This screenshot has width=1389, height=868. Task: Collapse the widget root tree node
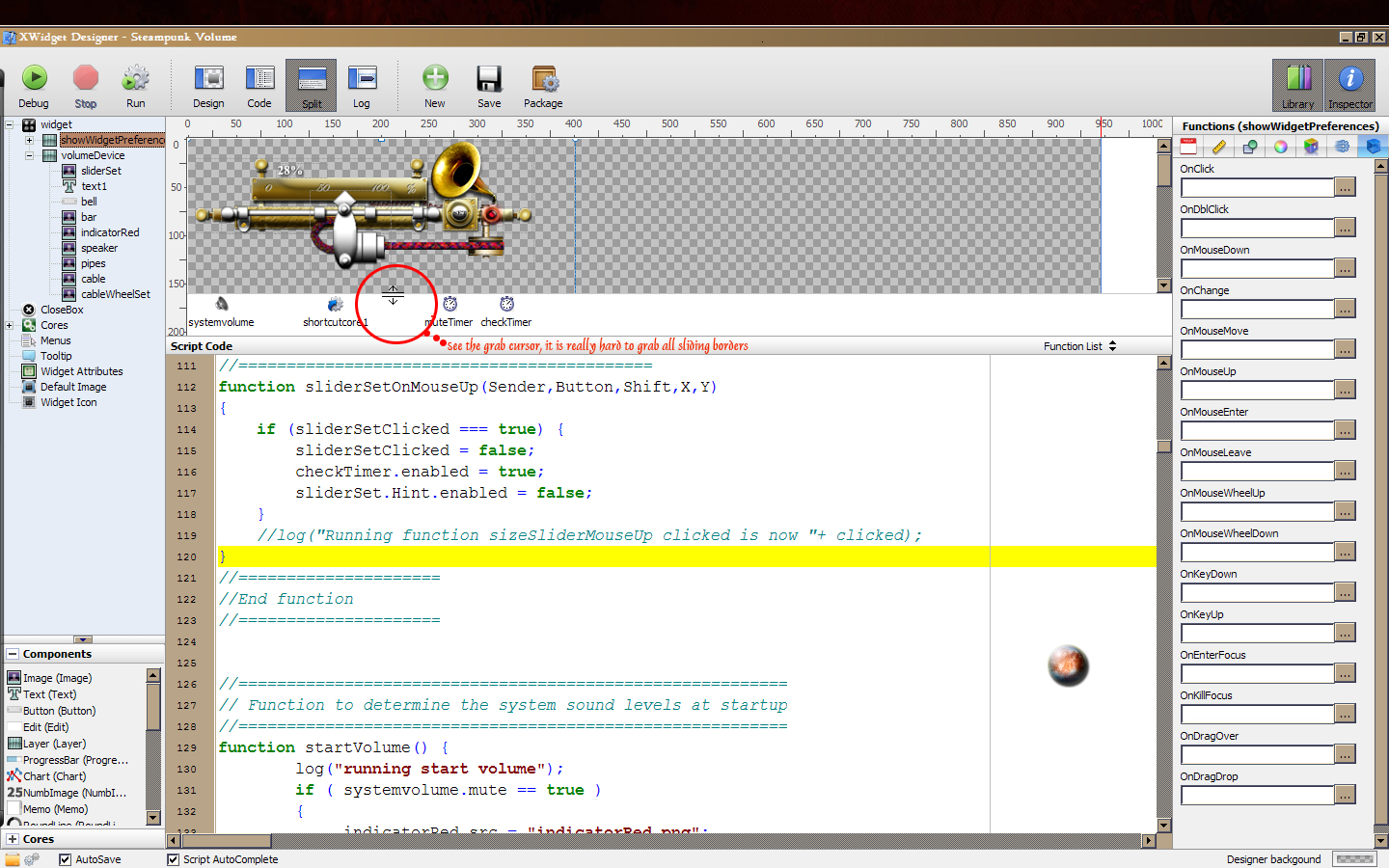[x=10, y=124]
